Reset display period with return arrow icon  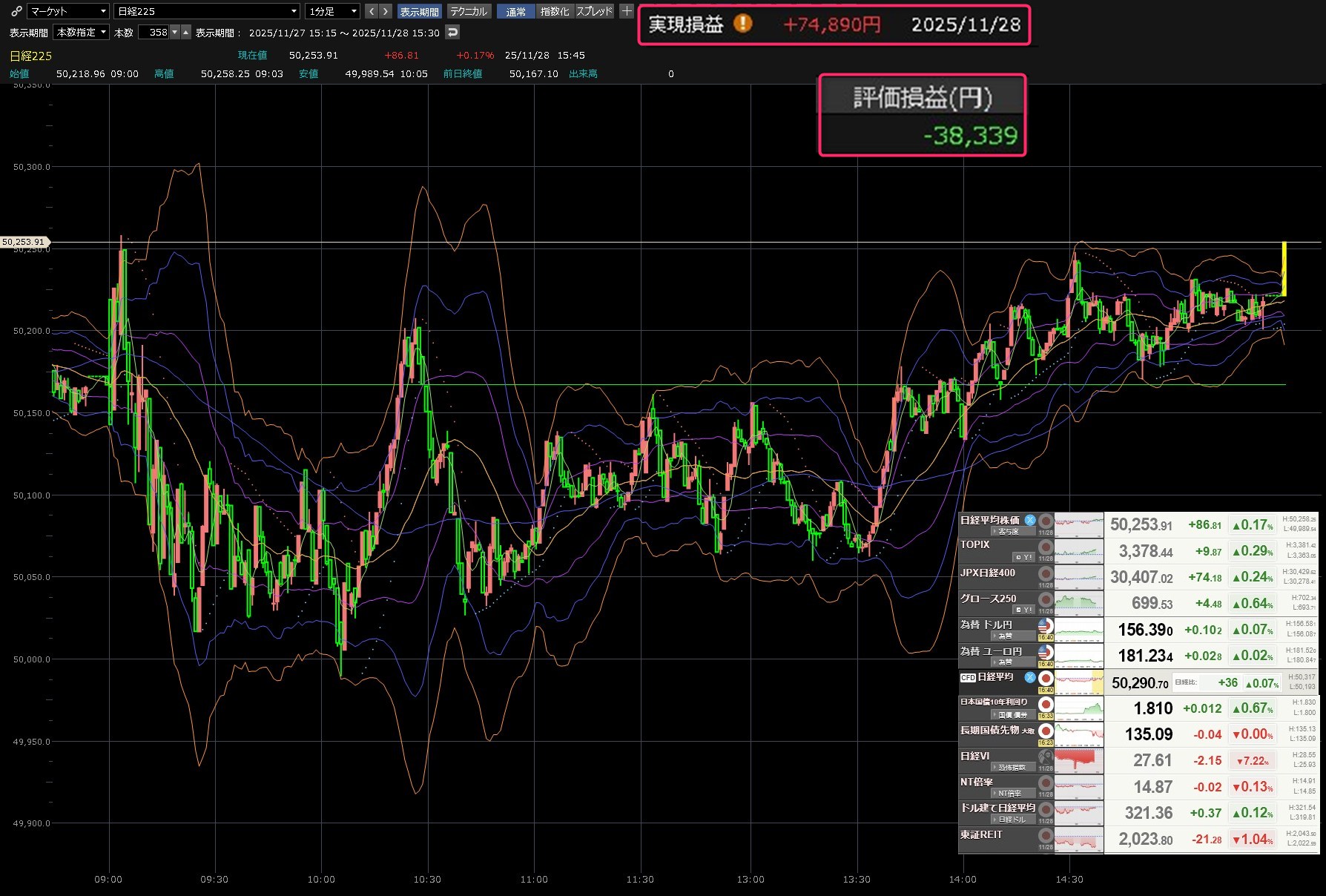(x=452, y=33)
